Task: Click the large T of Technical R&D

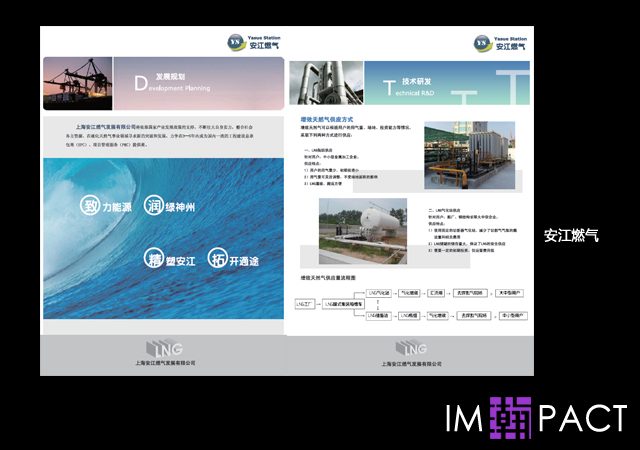Action: (389, 88)
